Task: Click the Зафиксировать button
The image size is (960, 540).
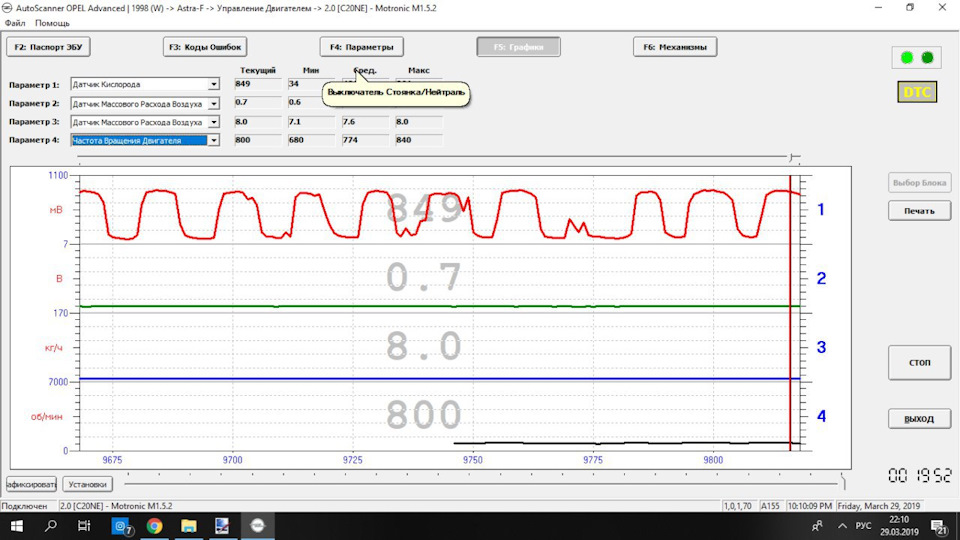Action: click(x=31, y=484)
